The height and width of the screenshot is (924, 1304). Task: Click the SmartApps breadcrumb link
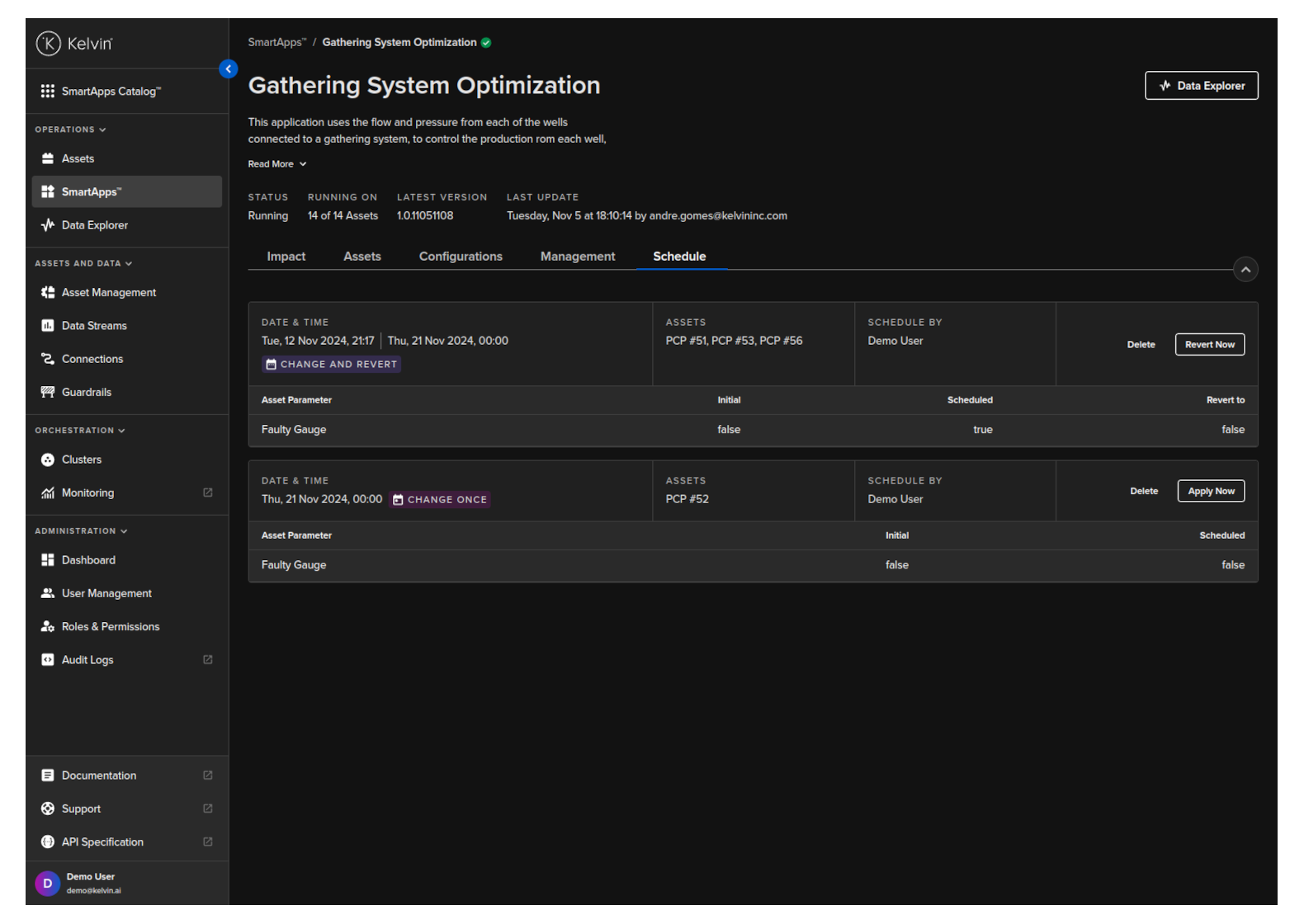[x=276, y=43]
